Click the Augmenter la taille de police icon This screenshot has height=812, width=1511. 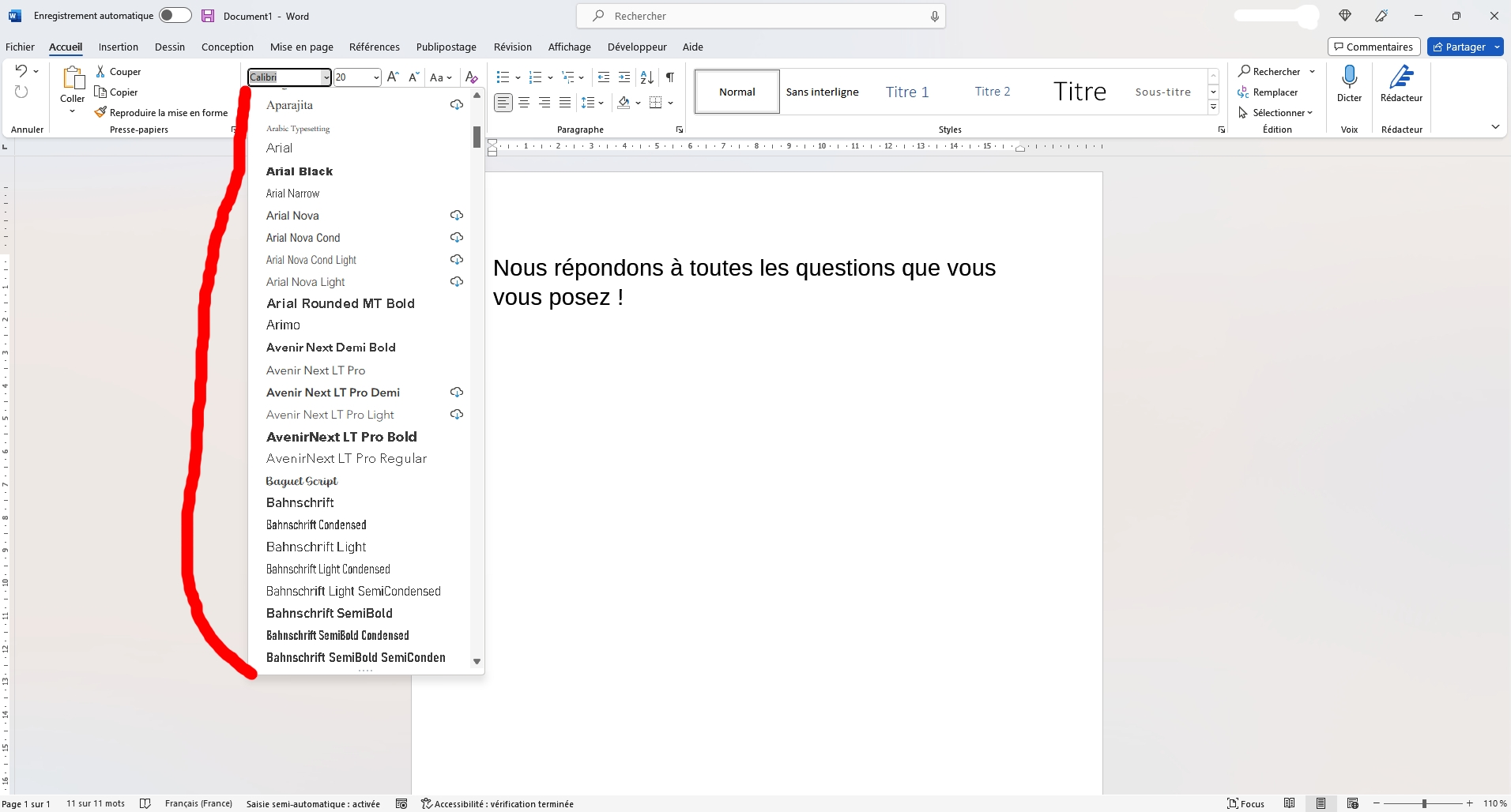tap(392, 77)
